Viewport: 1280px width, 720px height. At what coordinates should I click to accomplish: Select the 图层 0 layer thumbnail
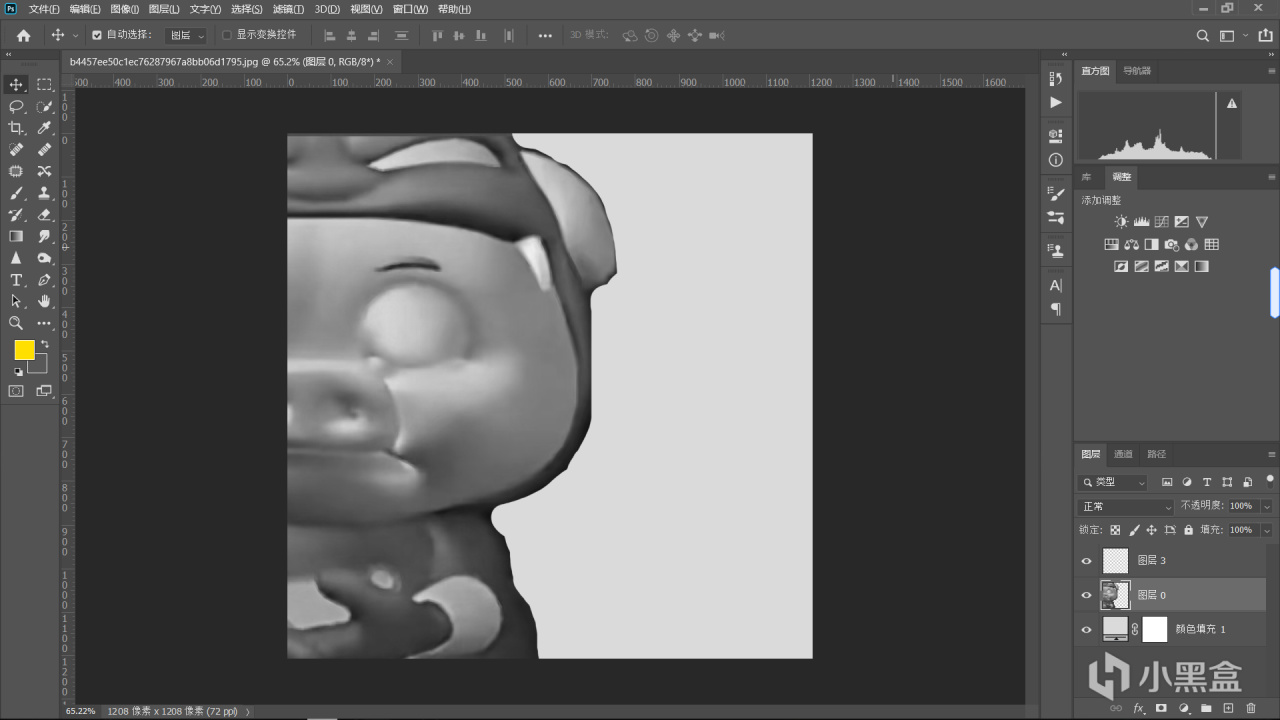coord(1115,595)
